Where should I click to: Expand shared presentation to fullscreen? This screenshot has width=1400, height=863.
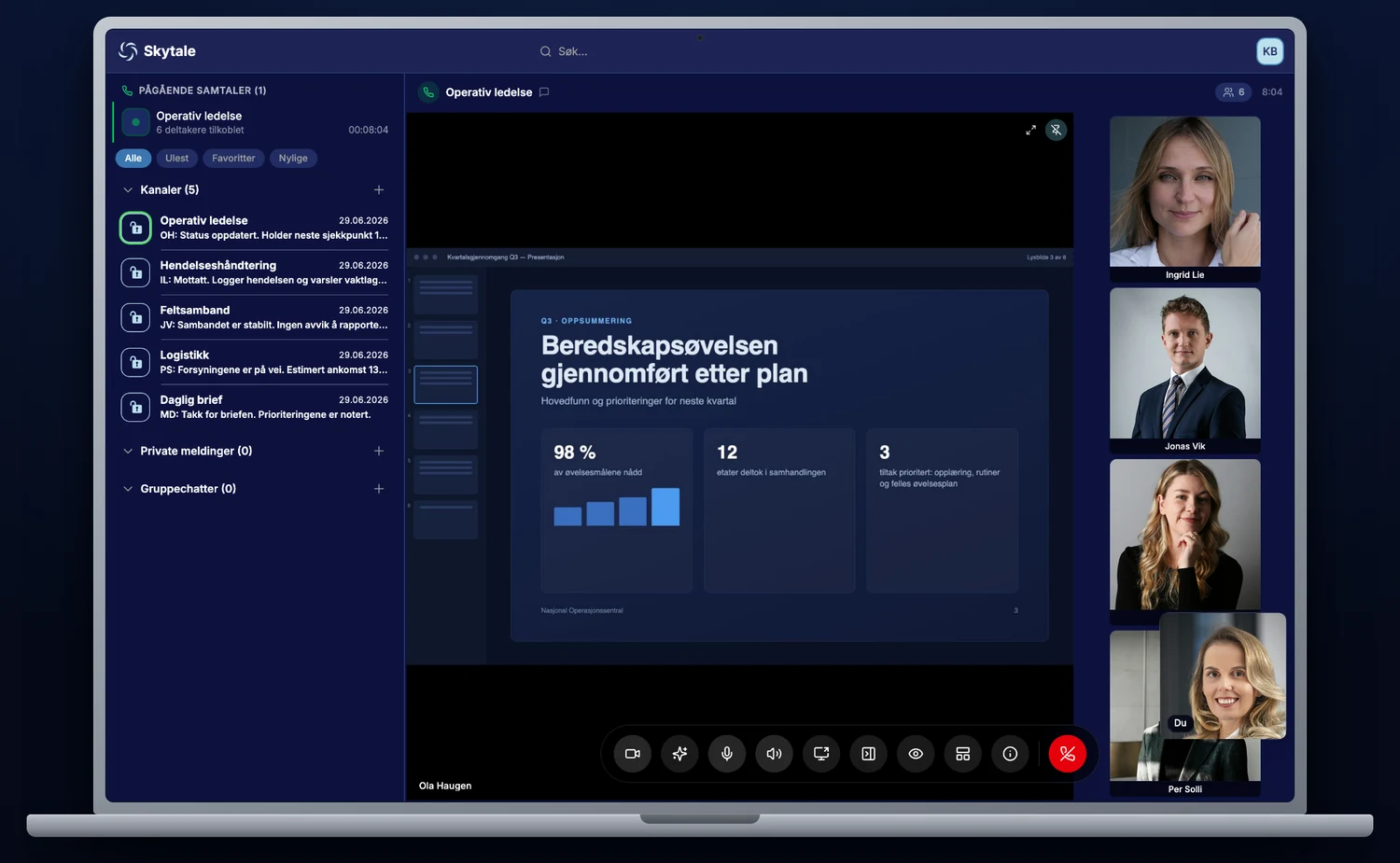point(1030,130)
